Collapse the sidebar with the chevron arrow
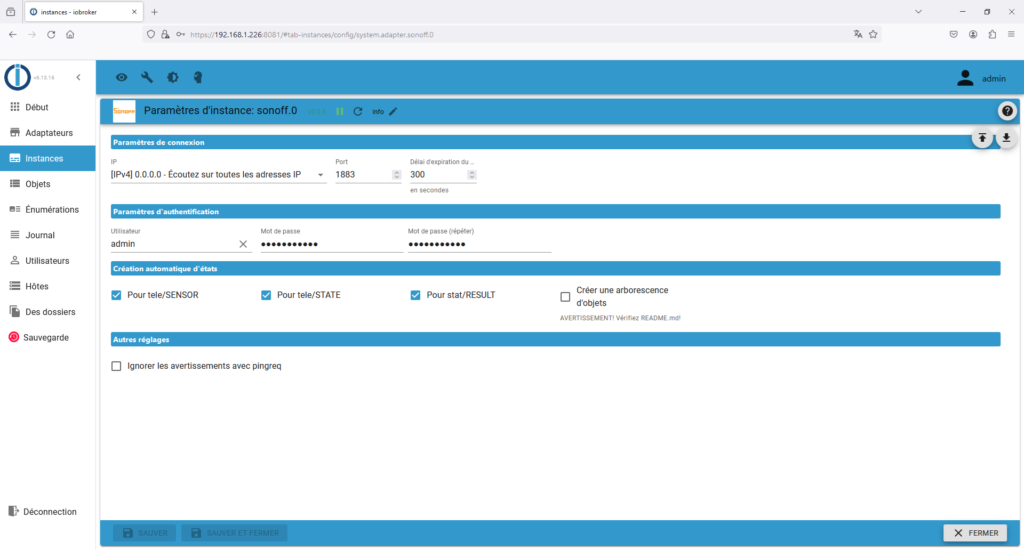 (x=78, y=77)
